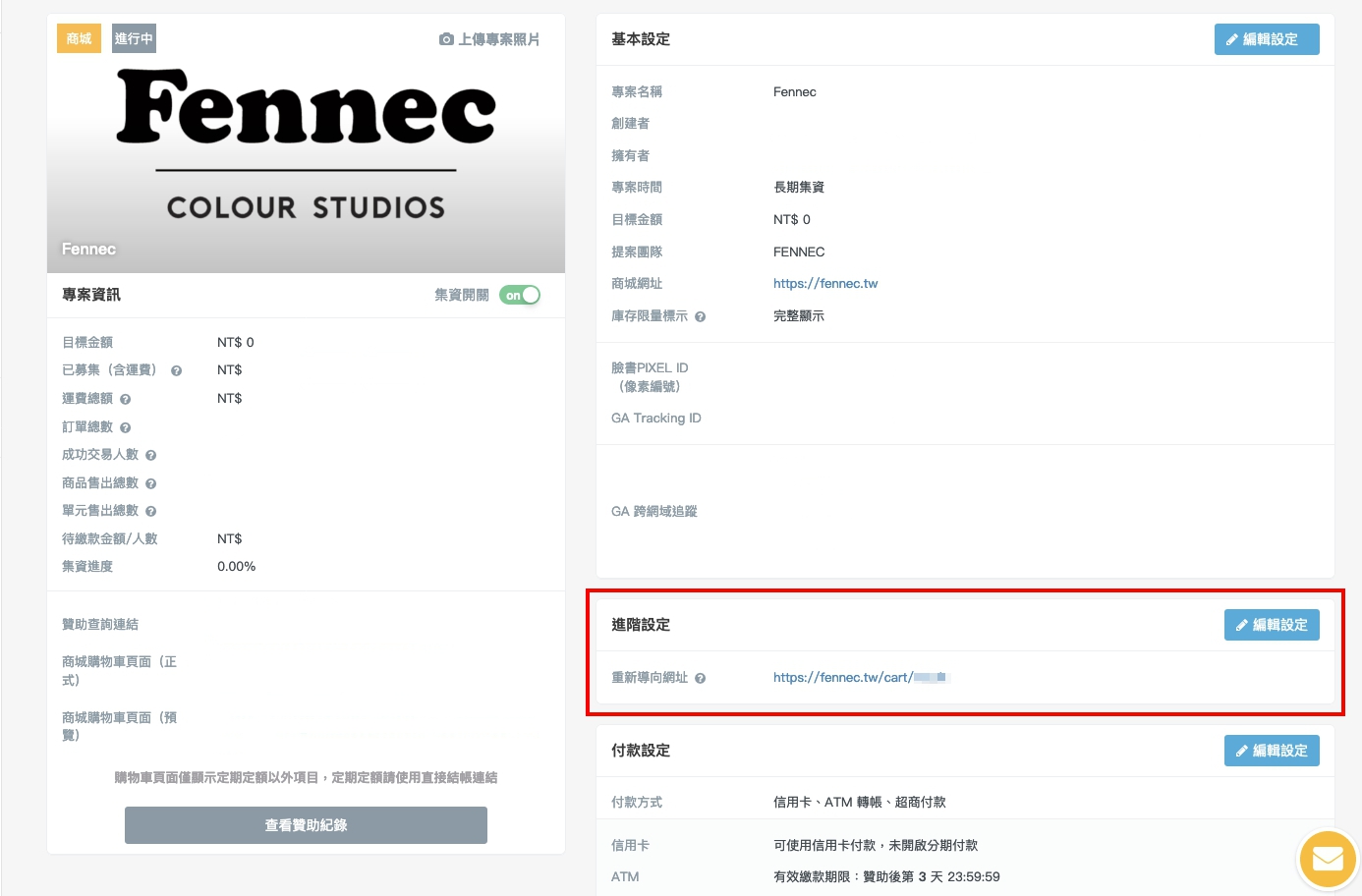Click the 臉書PIXEL ID label
1362x896 pixels.
click(x=650, y=377)
